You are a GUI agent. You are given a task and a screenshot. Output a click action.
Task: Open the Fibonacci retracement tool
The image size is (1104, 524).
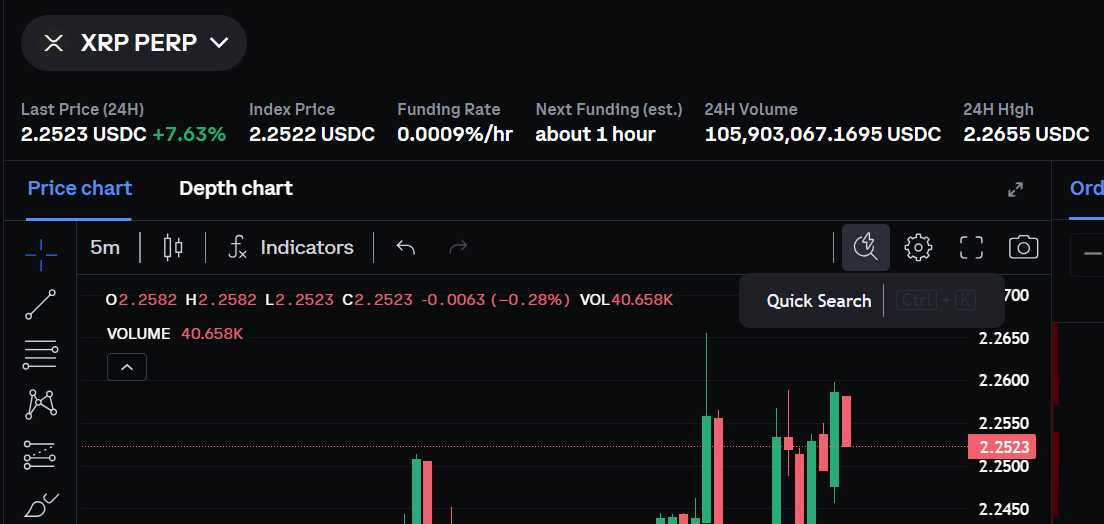[41, 353]
